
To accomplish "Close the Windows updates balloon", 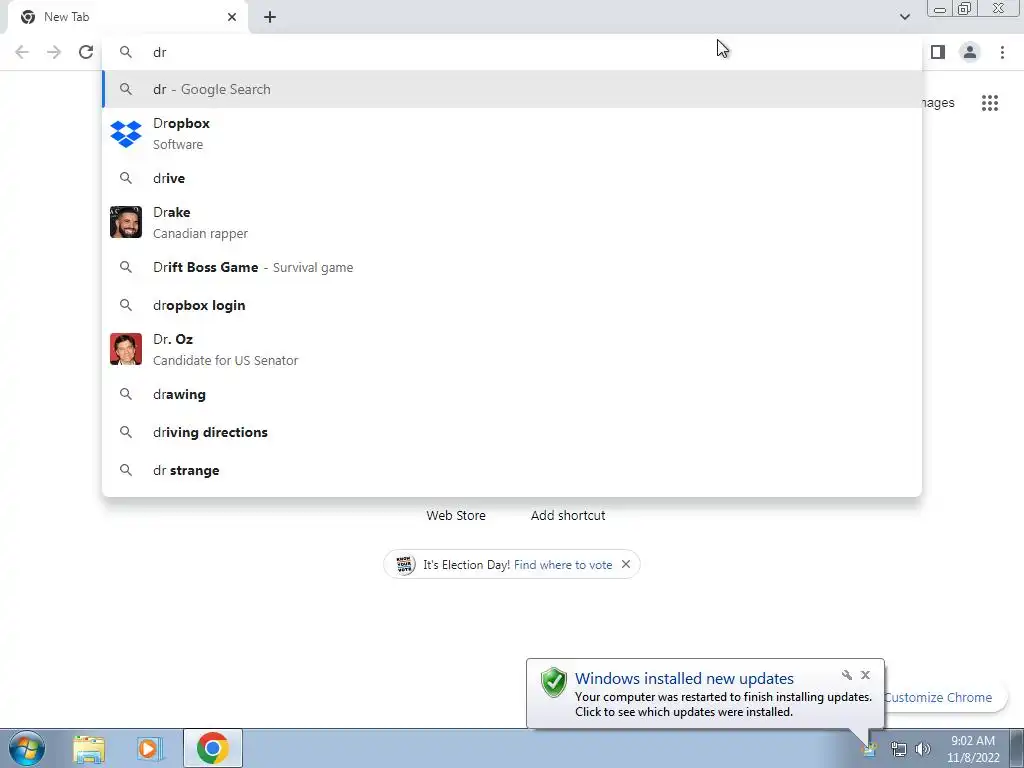I will [x=865, y=675].
